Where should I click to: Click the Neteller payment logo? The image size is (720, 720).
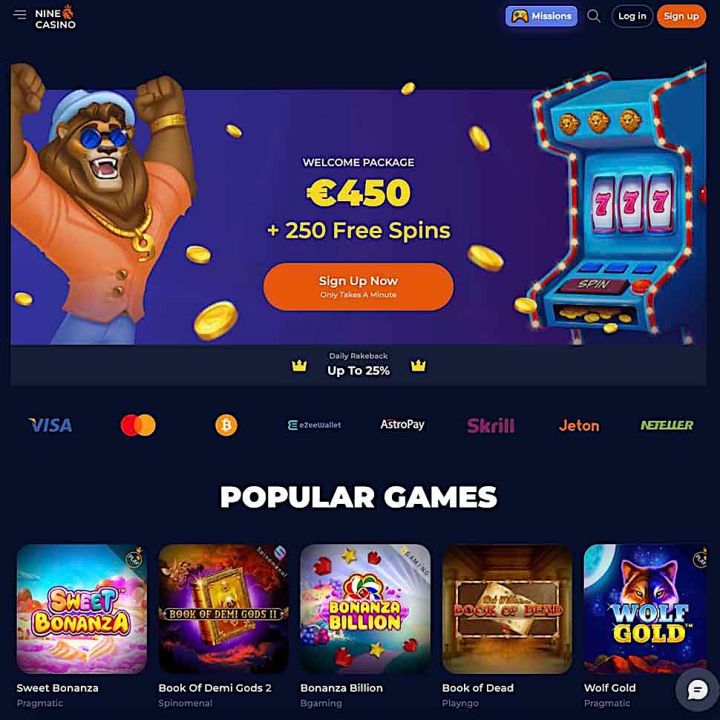(x=667, y=425)
